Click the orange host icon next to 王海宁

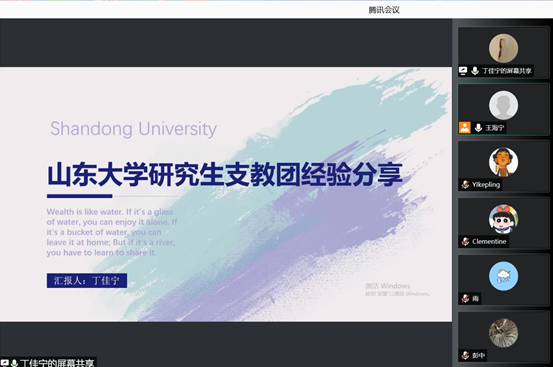pyautogui.click(x=464, y=128)
